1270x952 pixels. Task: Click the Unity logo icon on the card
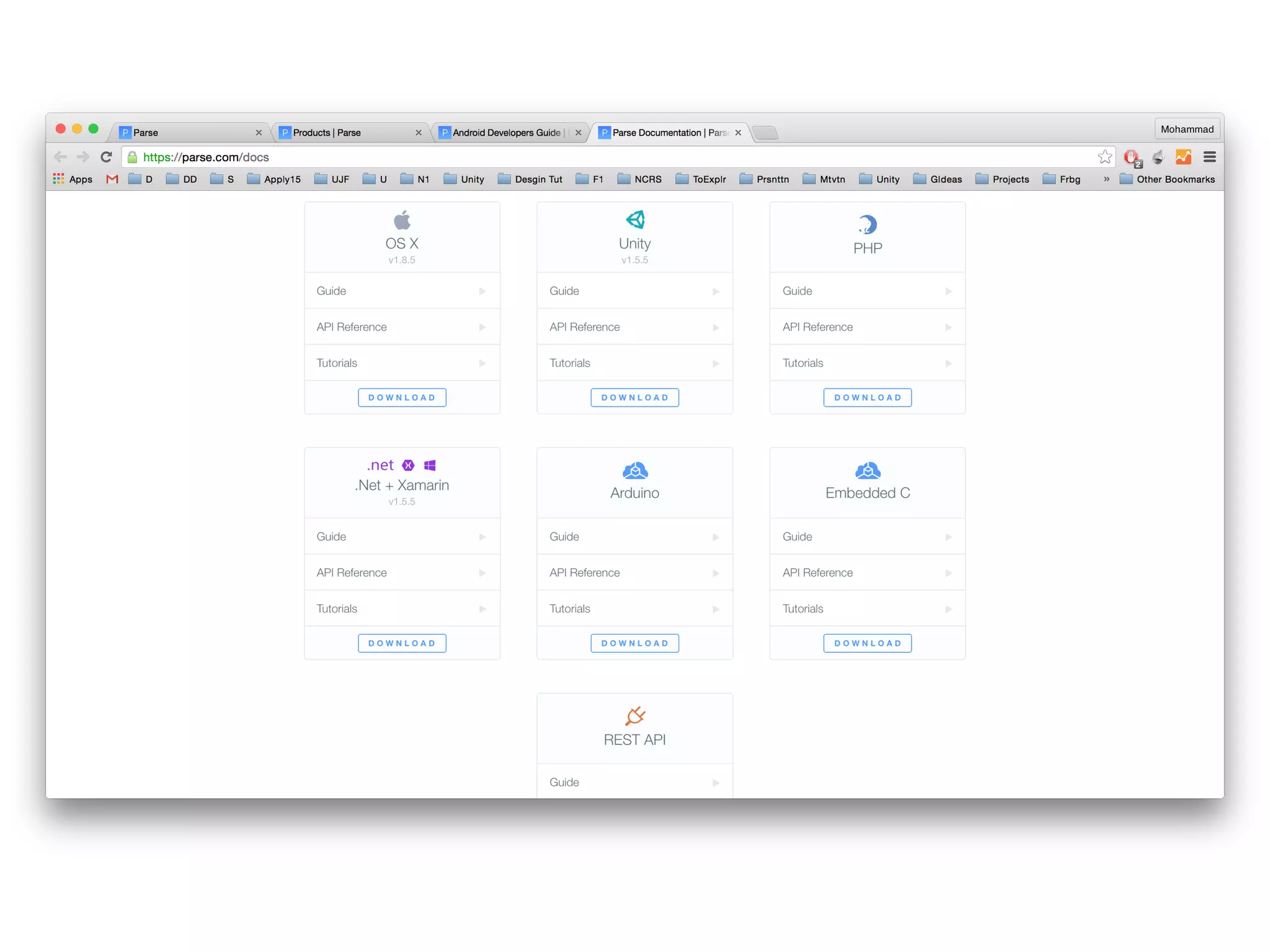(x=635, y=219)
